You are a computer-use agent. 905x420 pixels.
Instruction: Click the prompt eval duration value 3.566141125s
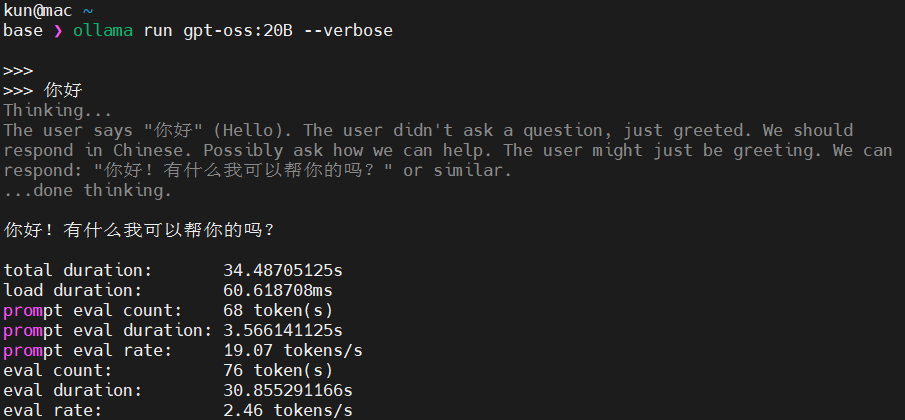(284, 330)
